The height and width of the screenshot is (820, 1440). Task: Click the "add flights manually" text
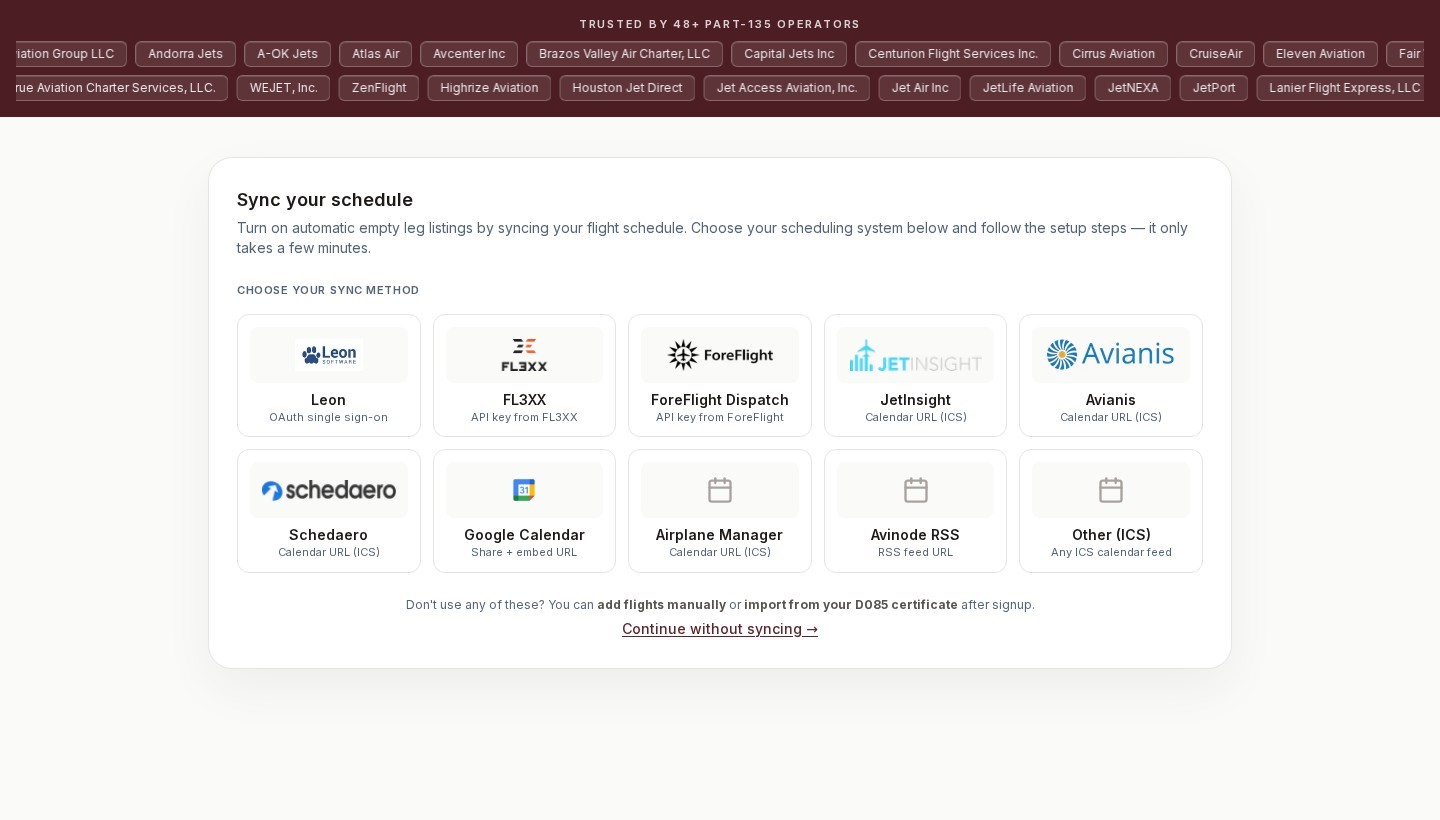point(661,605)
